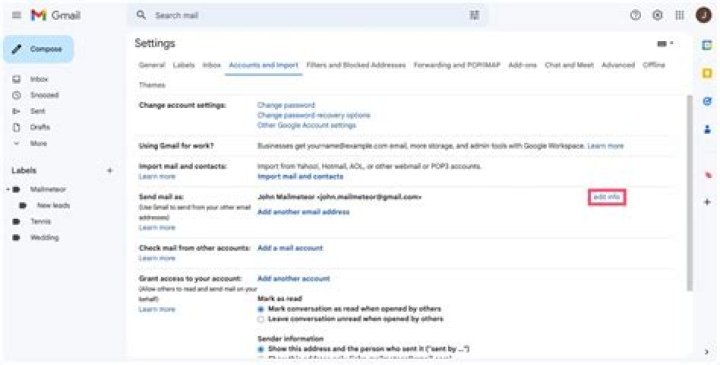The width and height of the screenshot is (720, 365).
Task: Click the search magnifier icon
Action: [141, 15]
